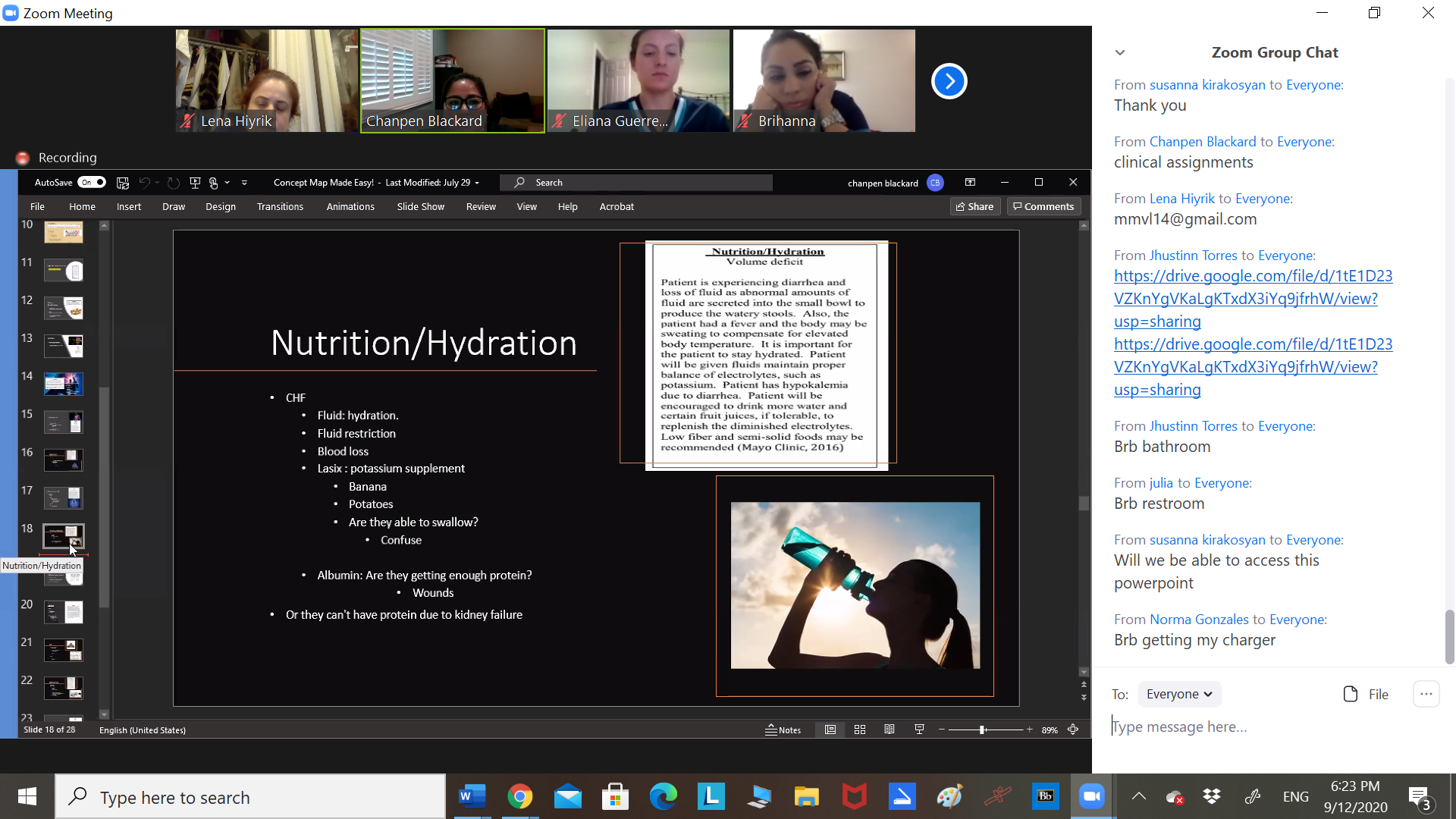Image resolution: width=1456 pixels, height=819 pixels.
Task: Start presentation from beginning icon
Action: (x=195, y=183)
